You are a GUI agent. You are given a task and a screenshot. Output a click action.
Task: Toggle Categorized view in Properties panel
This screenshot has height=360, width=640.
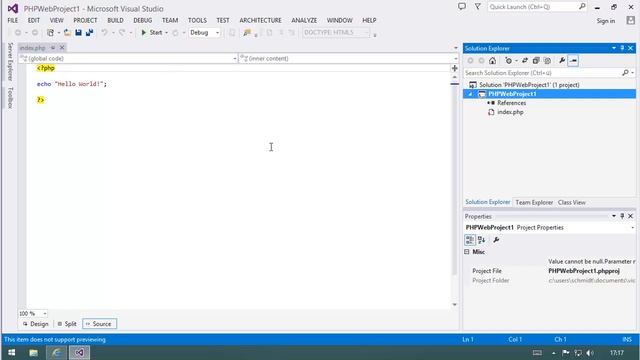pyautogui.click(x=470, y=240)
